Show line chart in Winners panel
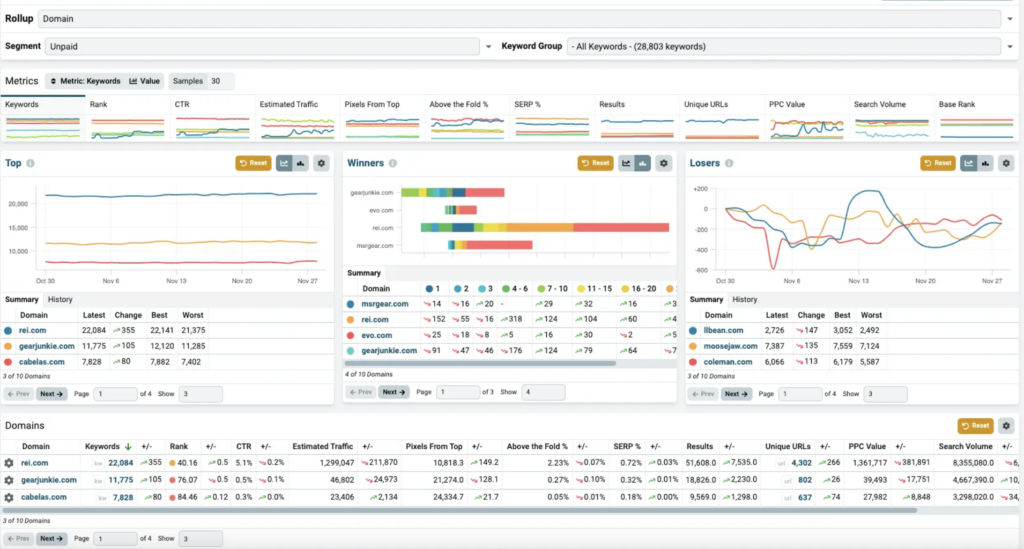 pos(626,163)
